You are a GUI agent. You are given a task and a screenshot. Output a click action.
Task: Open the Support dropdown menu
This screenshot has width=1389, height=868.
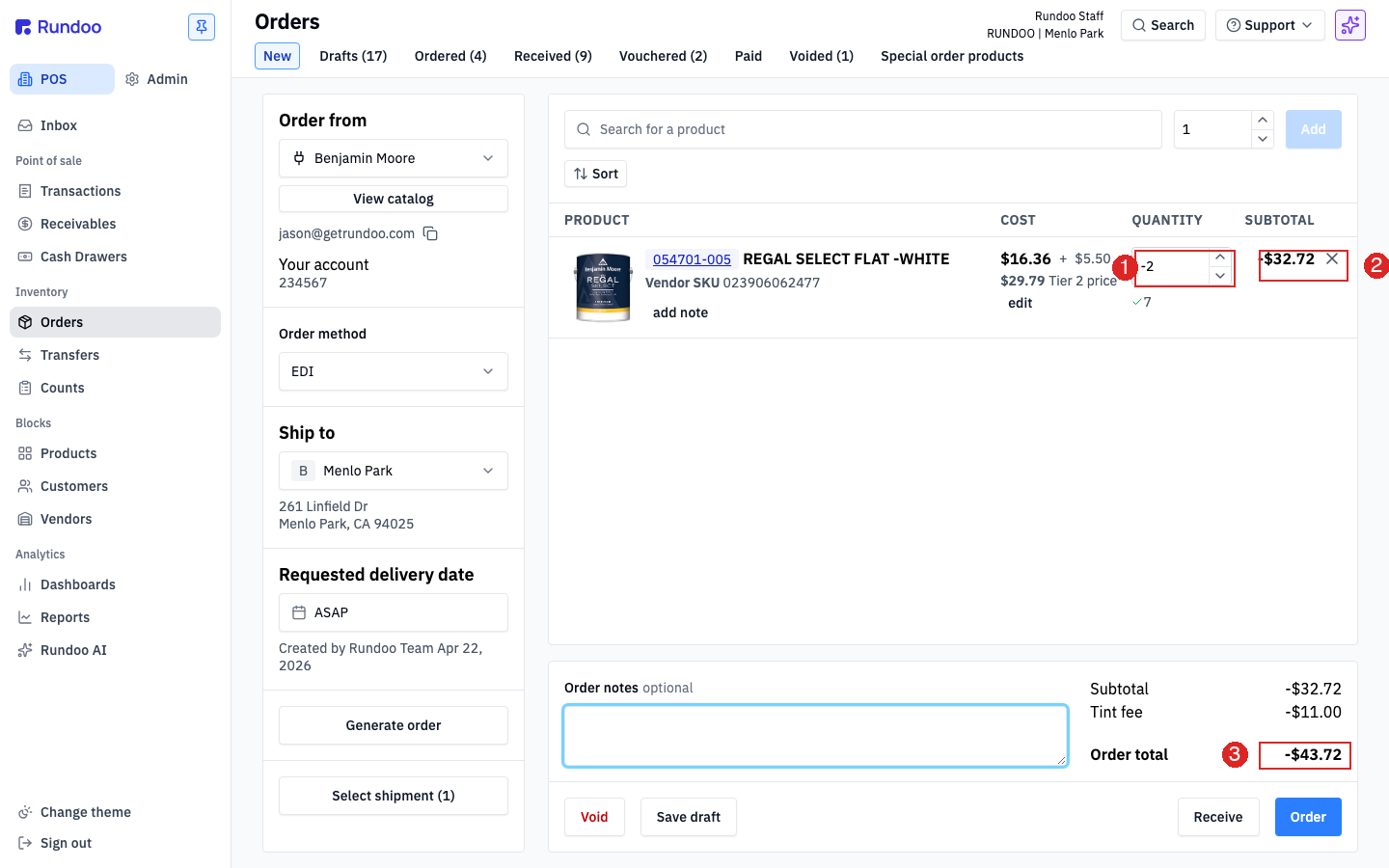tap(1269, 25)
